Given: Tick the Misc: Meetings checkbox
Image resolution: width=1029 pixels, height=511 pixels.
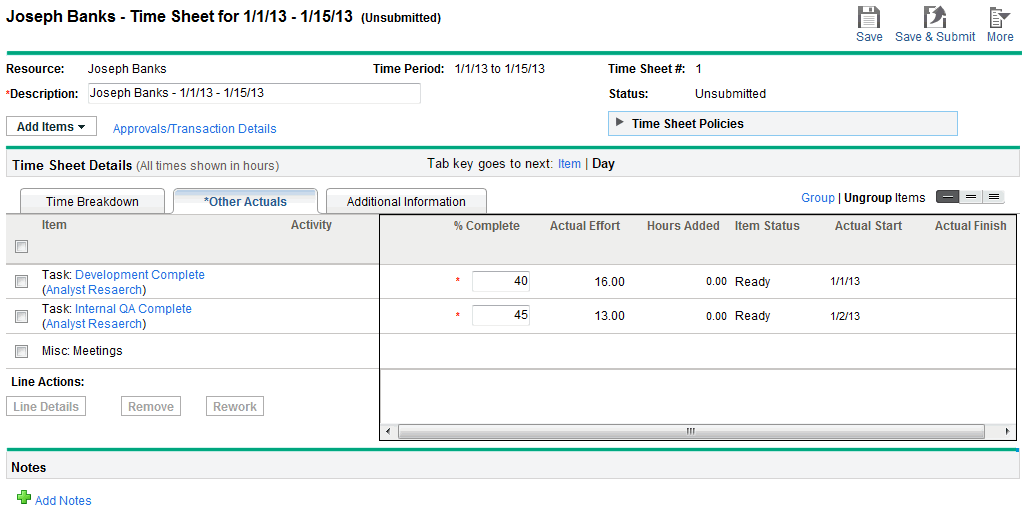Looking at the screenshot, I should click(x=22, y=351).
